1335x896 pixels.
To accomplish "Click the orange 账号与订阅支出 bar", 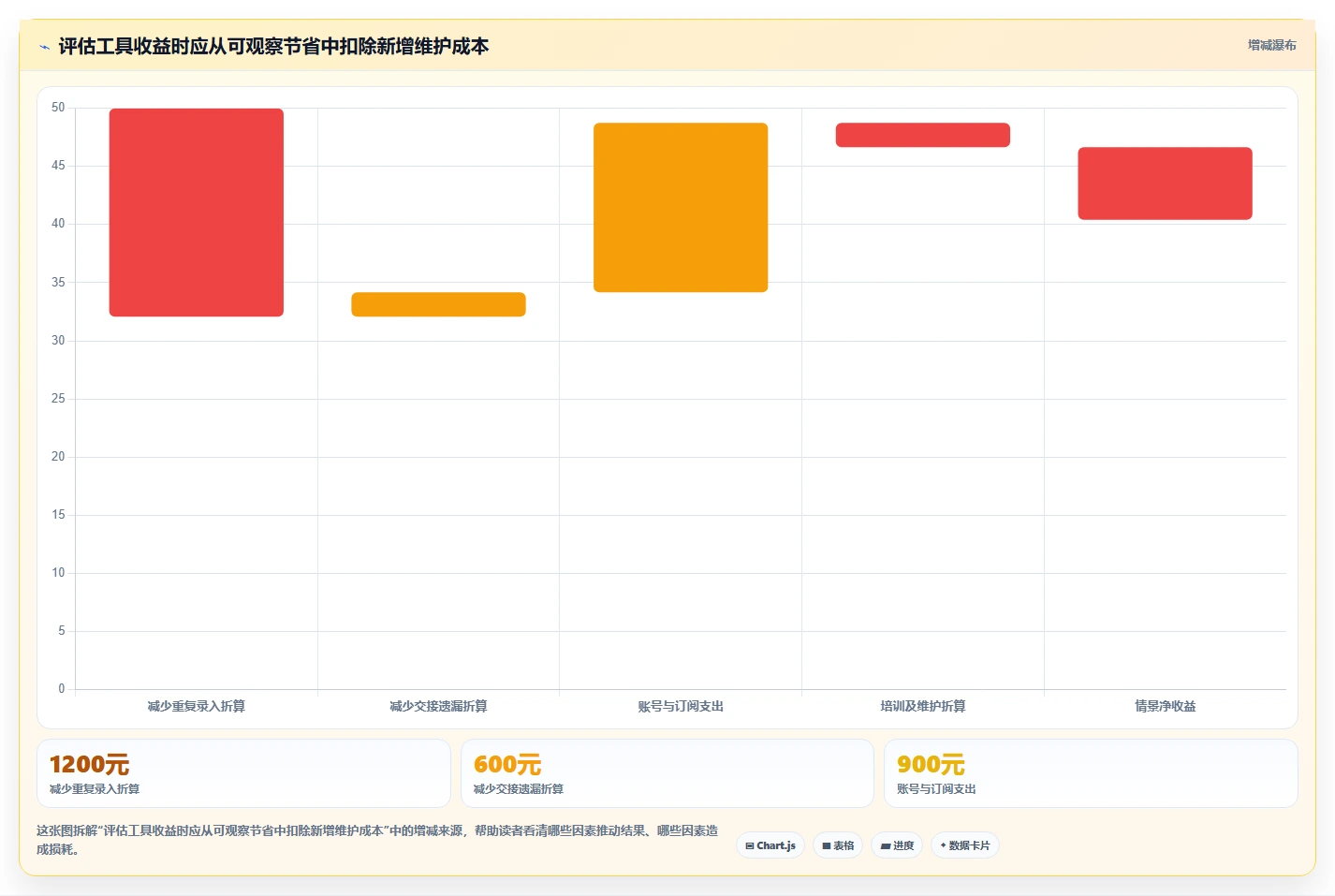I will (681, 208).
